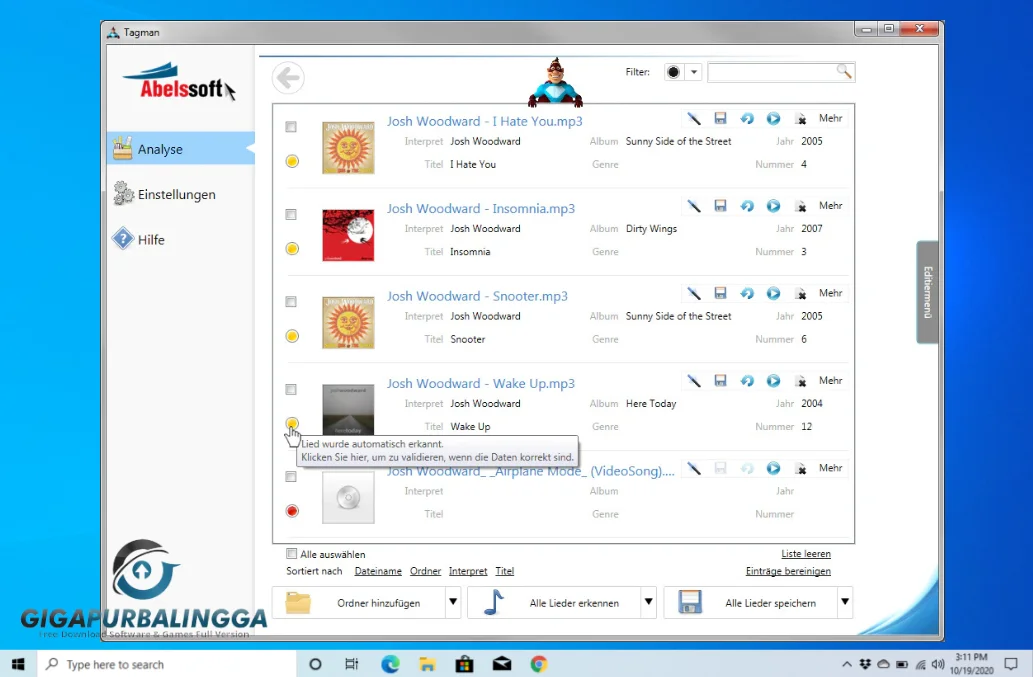The image size is (1033, 677).
Task: Tick the checkbox for Insomnia.mp3
Action: pyautogui.click(x=291, y=214)
